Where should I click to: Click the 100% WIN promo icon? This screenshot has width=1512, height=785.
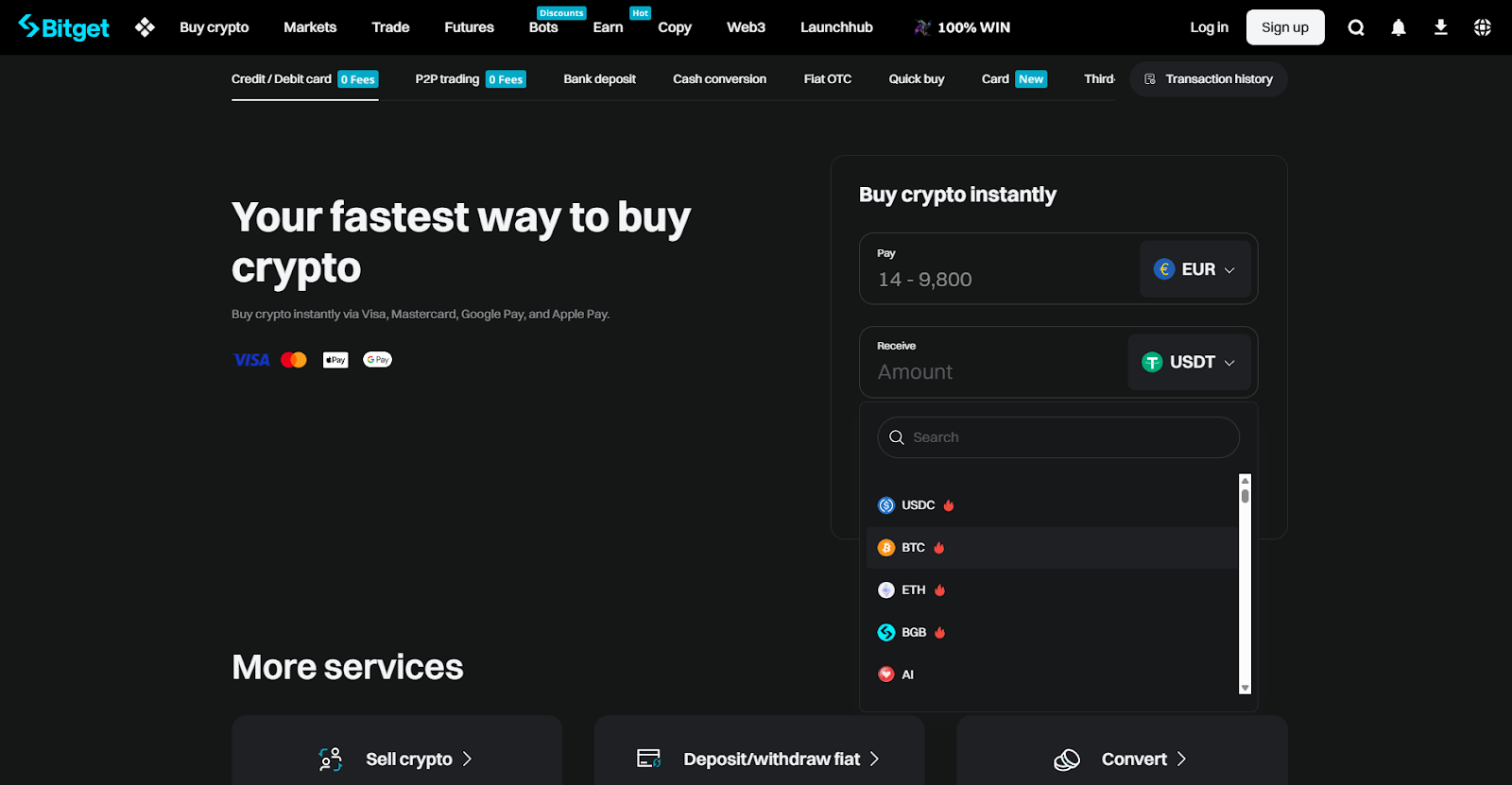[922, 27]
